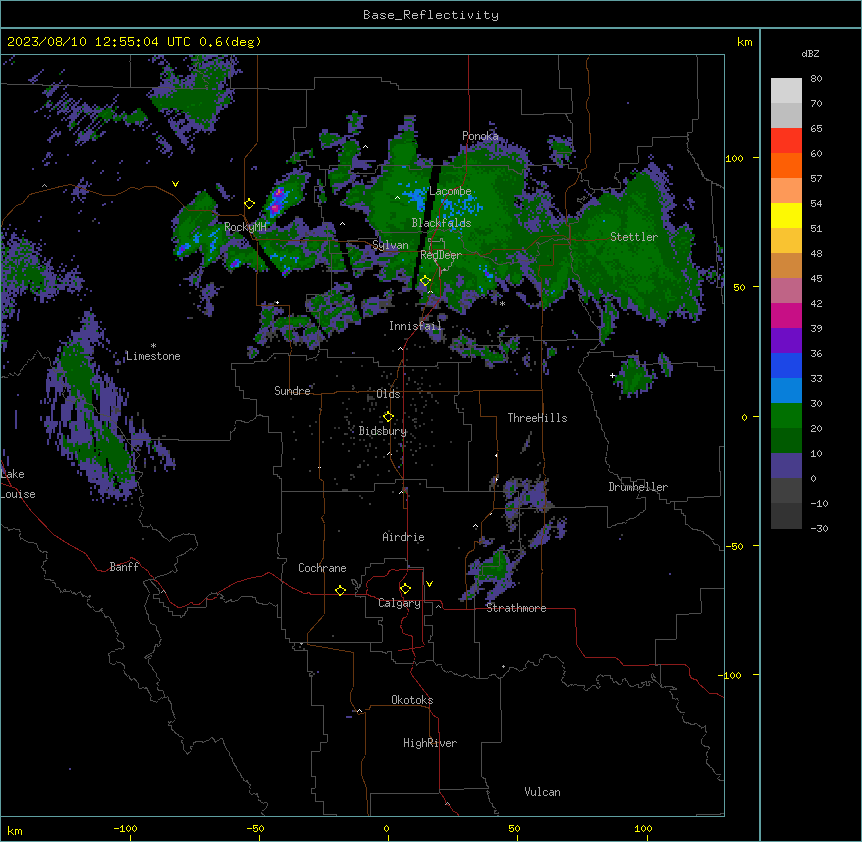Click the Limestone label
This screenshot has height=842, width=862.
[153, 356]
